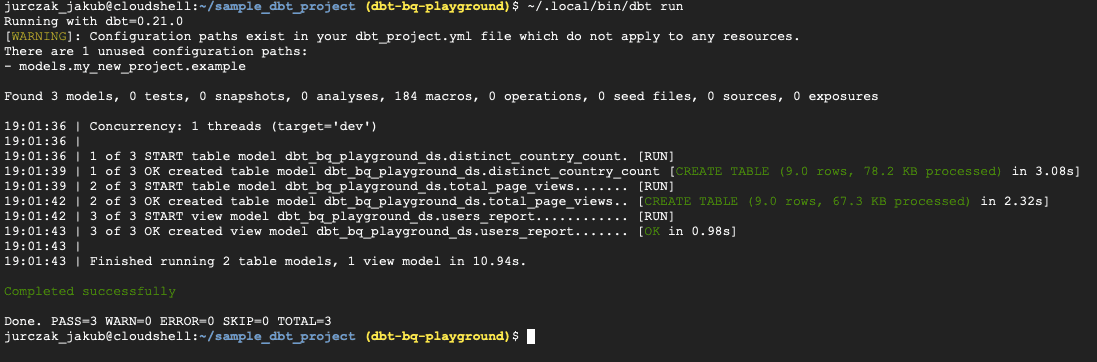The height and width of the screenshot is (362, 1097).
Task: Click '~/sample_dbt_project' path in the top prompt
Action: [x=276, y=6]
